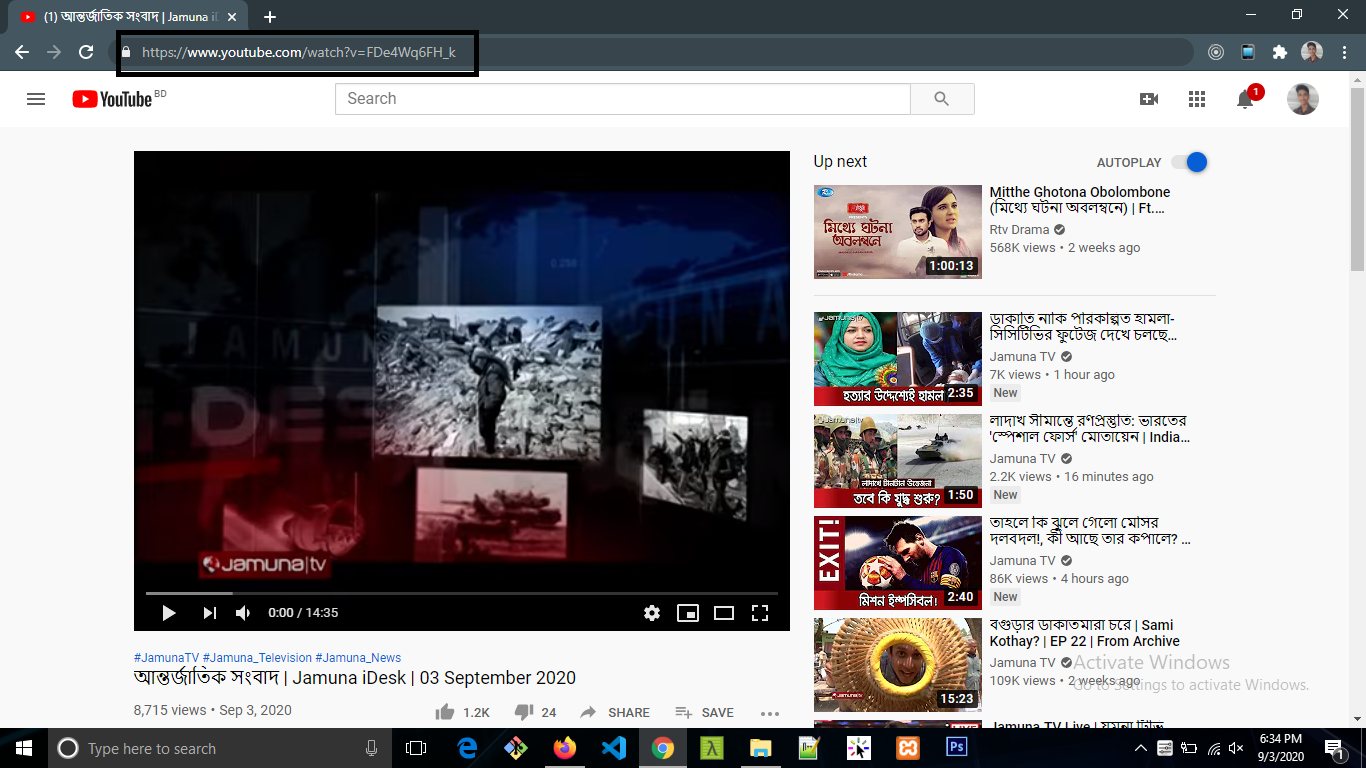The height and width of the screenshot is (768, 1366).
Task: Skip to the next video
Action: (x=209, y=613)
